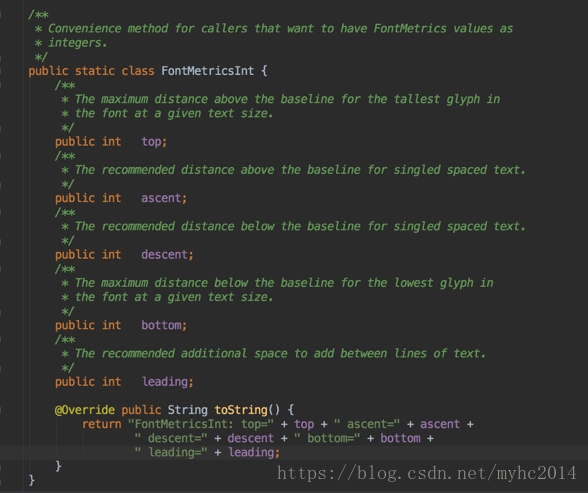
Task: Click comment "The recommended distance below the baseline"
Action: point(294,226)
